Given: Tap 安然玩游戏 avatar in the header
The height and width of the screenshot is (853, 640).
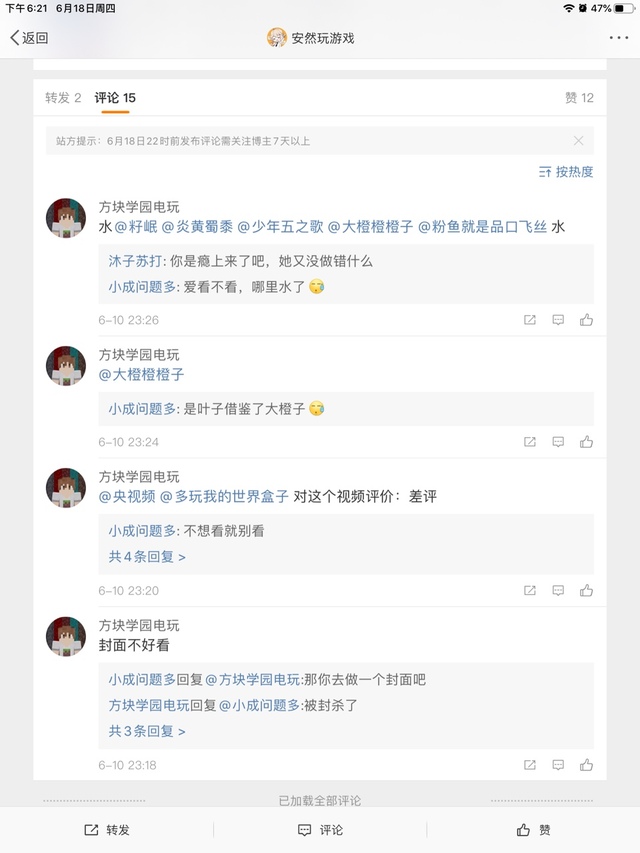Looking at the screenshot, I should coord(277,38).
